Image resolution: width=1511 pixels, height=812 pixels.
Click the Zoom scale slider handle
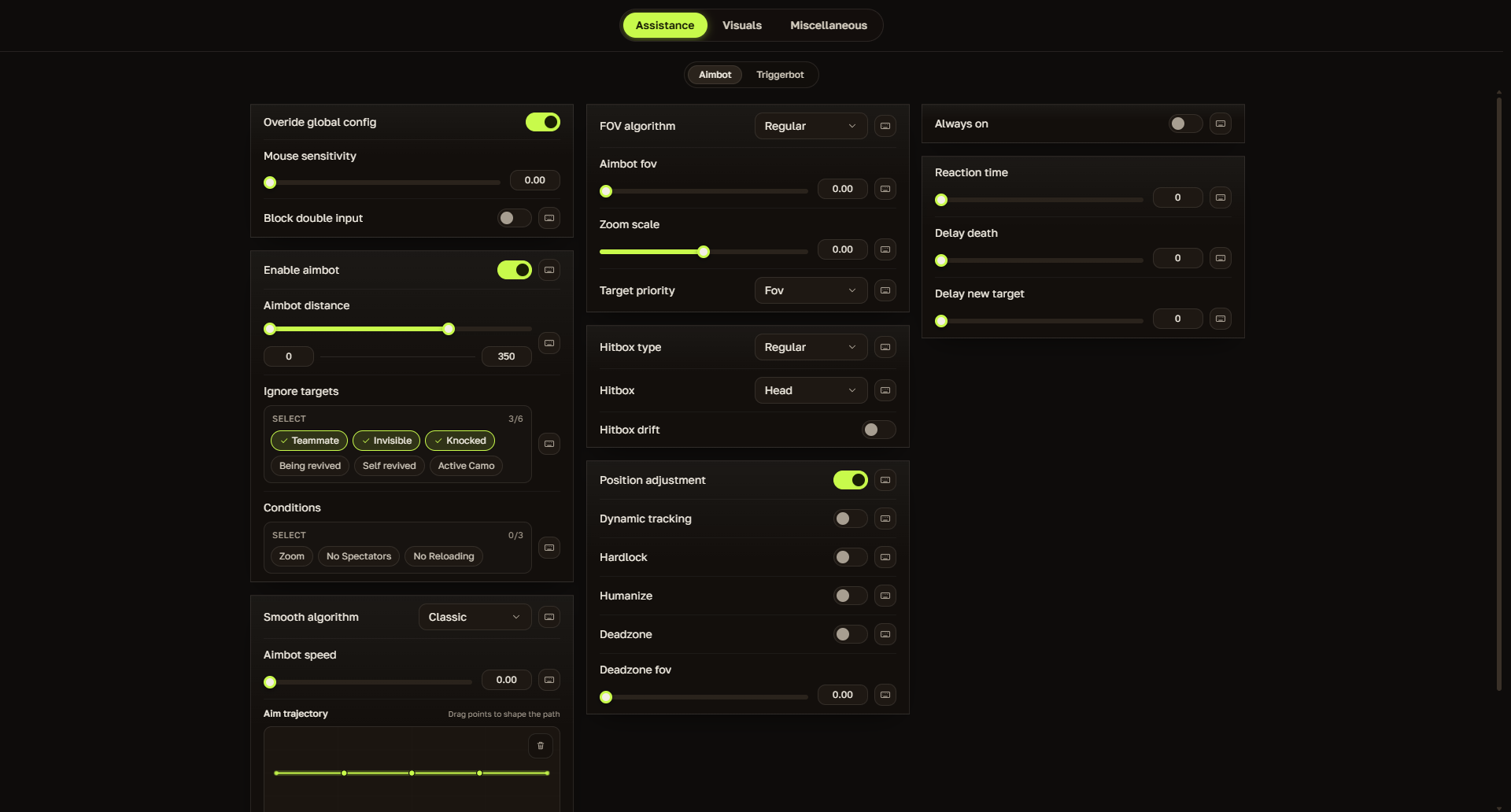(x=704, y=252)
